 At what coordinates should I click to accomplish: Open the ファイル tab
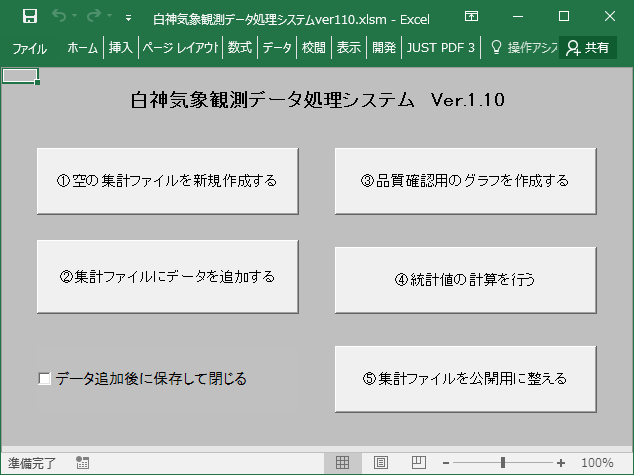[29, 47]
